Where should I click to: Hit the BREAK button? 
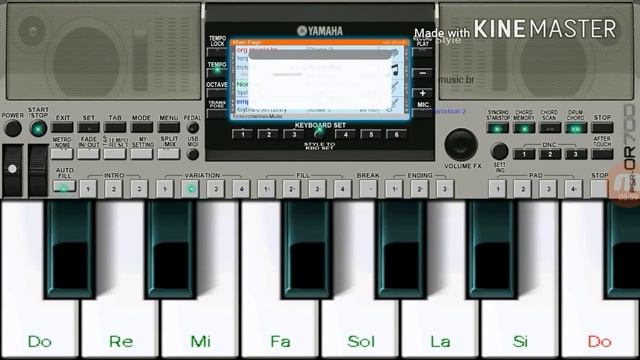click(368, 189)
